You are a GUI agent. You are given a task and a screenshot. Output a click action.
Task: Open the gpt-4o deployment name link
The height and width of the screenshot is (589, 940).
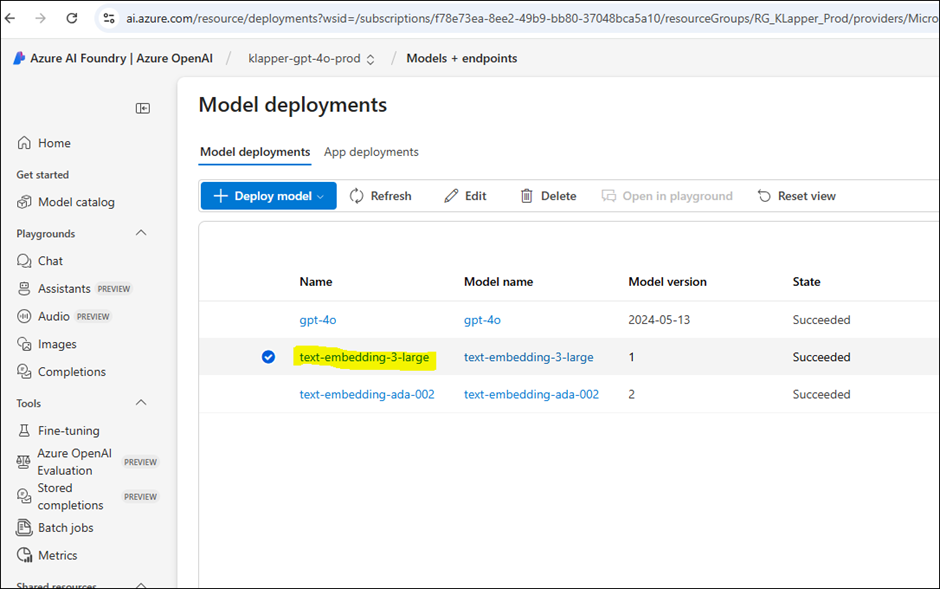[x=317, y=320]
